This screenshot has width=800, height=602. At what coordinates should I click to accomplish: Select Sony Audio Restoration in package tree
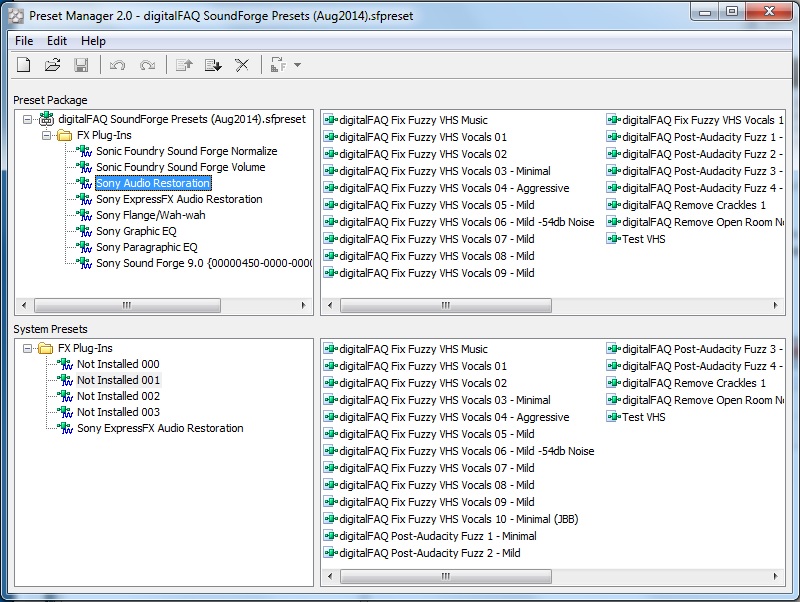[153, 183]
